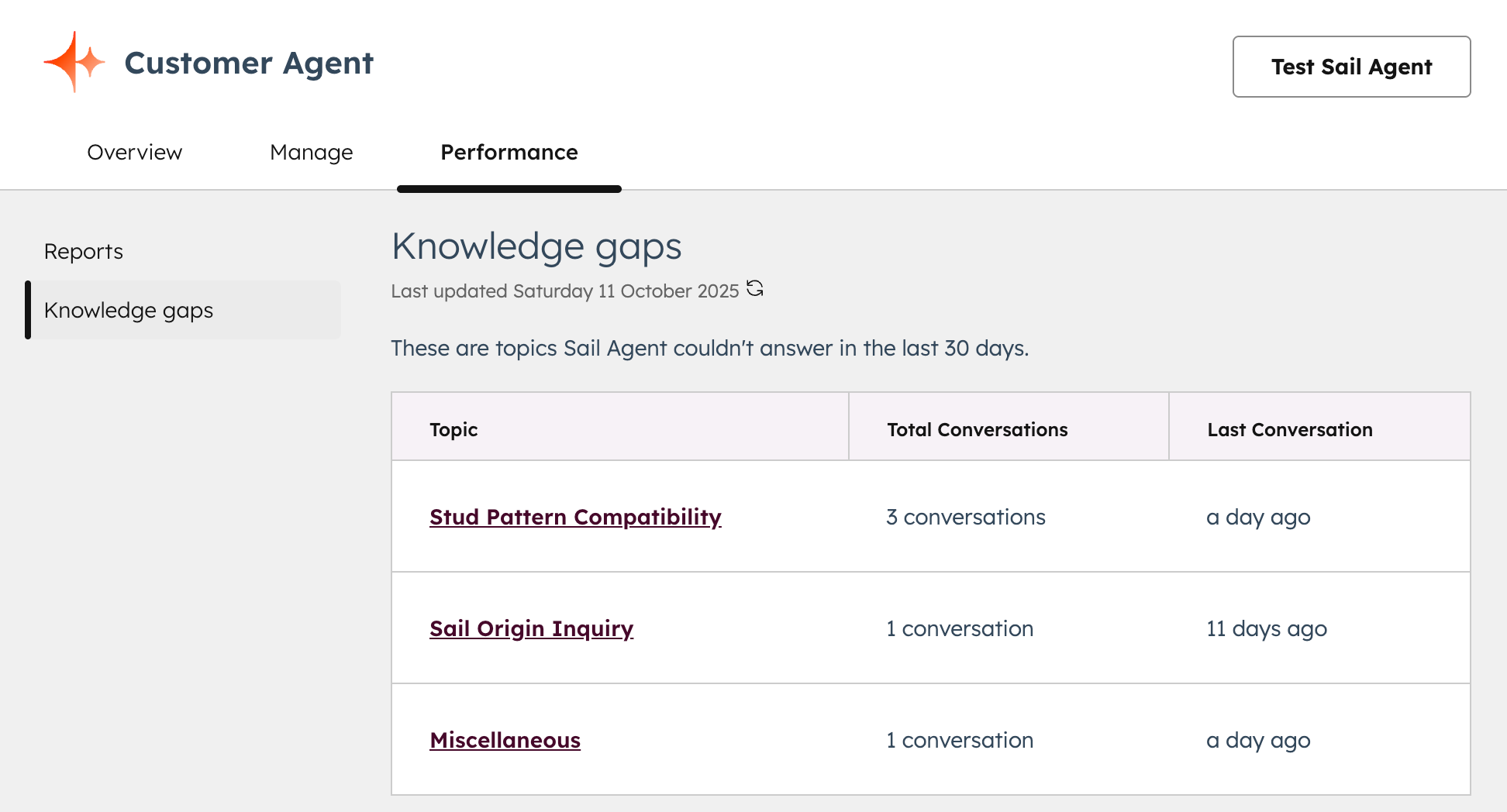Click the last updated date text
Viewport: 1507px width, 812px height.
pos(565,291)
